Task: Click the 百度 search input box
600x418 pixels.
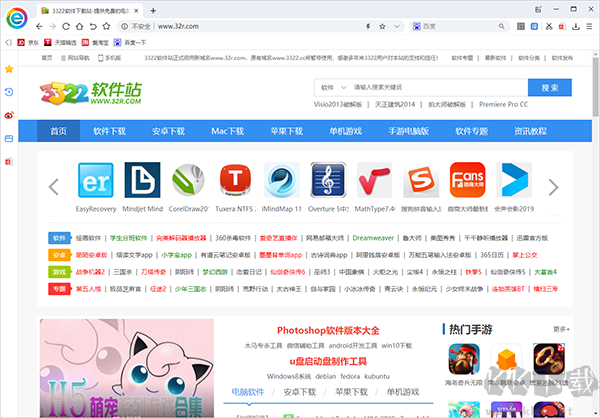Action: (457, 26)
